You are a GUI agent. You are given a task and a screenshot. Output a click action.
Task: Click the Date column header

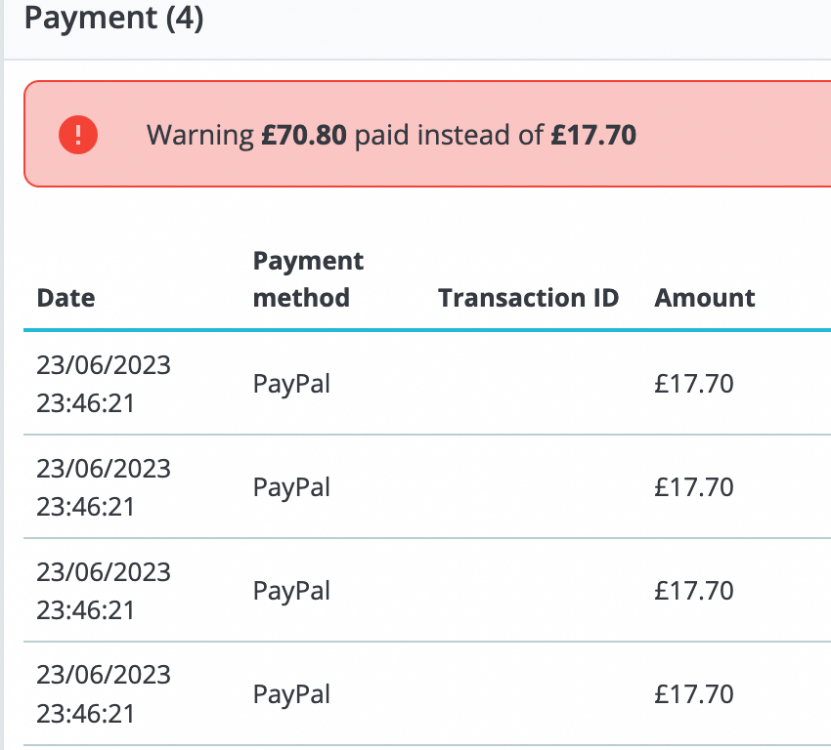pos(66,298)
